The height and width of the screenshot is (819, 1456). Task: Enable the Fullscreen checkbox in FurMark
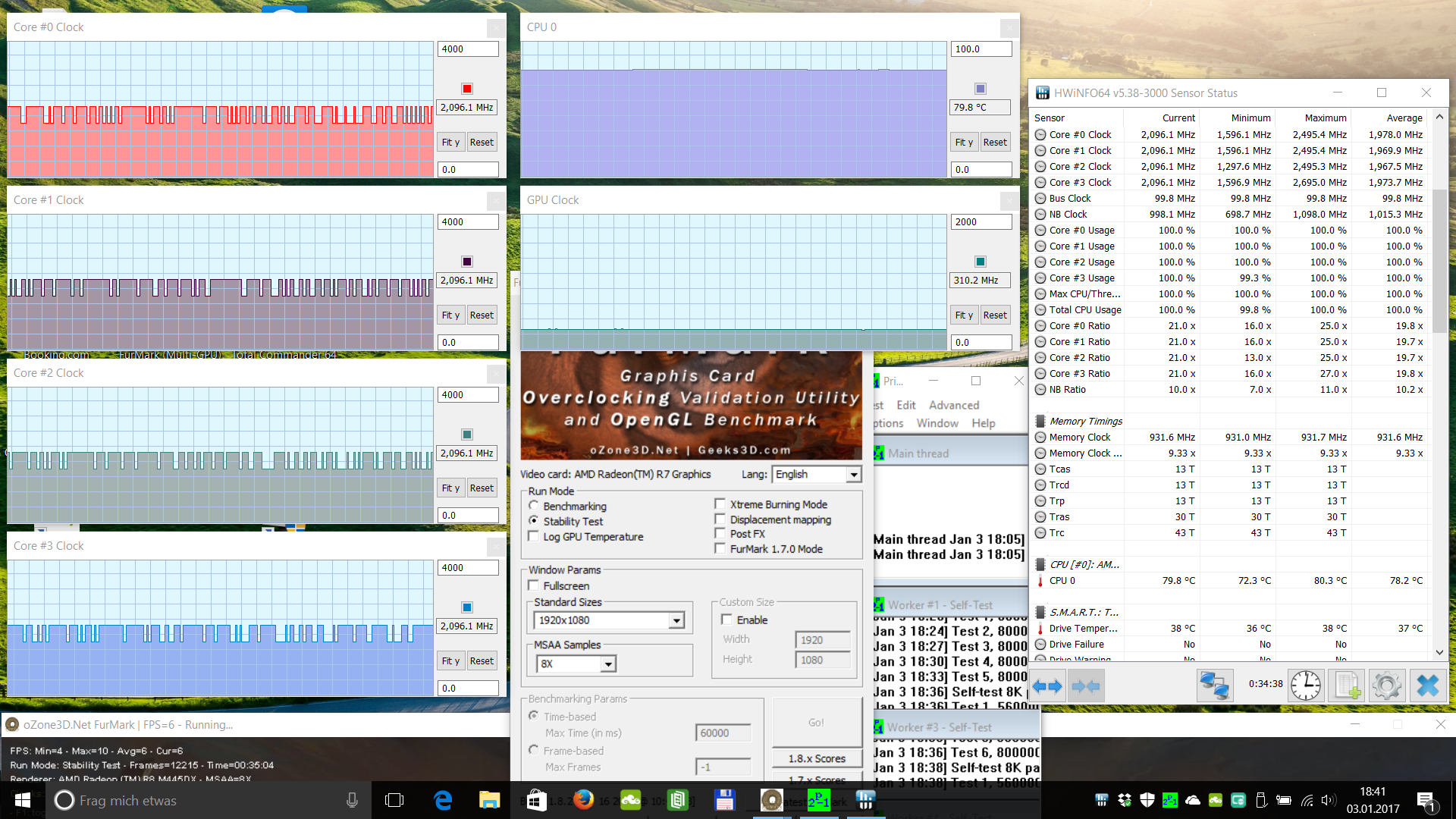(x=534, y=585)
